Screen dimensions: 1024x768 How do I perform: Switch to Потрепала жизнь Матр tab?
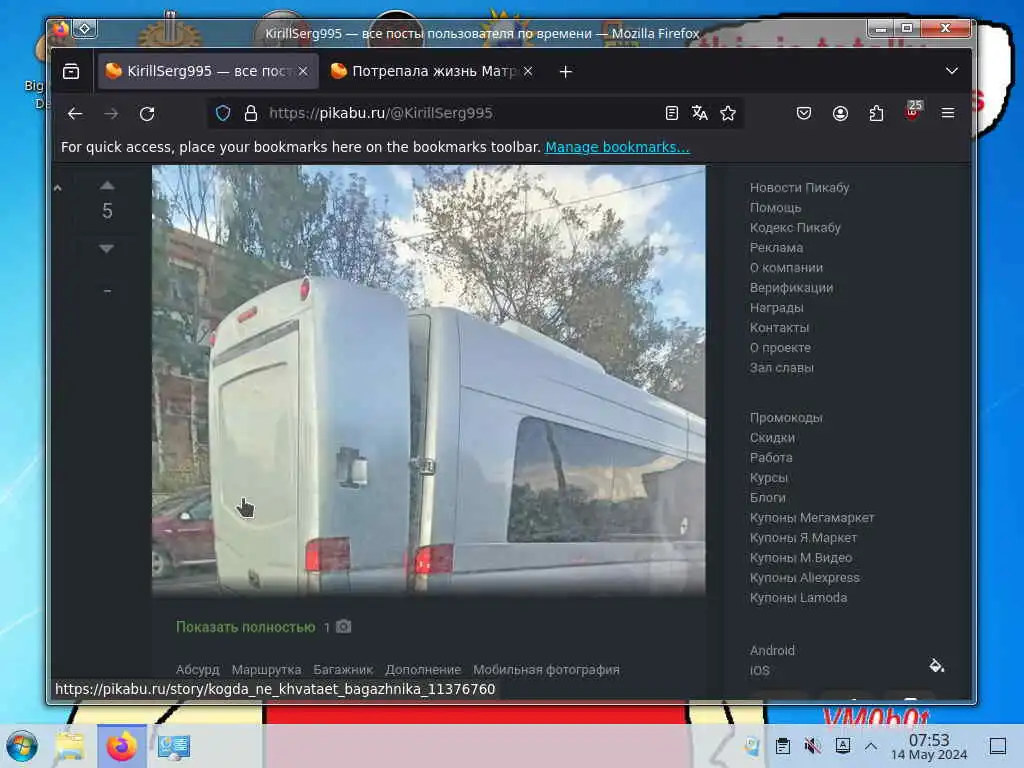[431, 71]
